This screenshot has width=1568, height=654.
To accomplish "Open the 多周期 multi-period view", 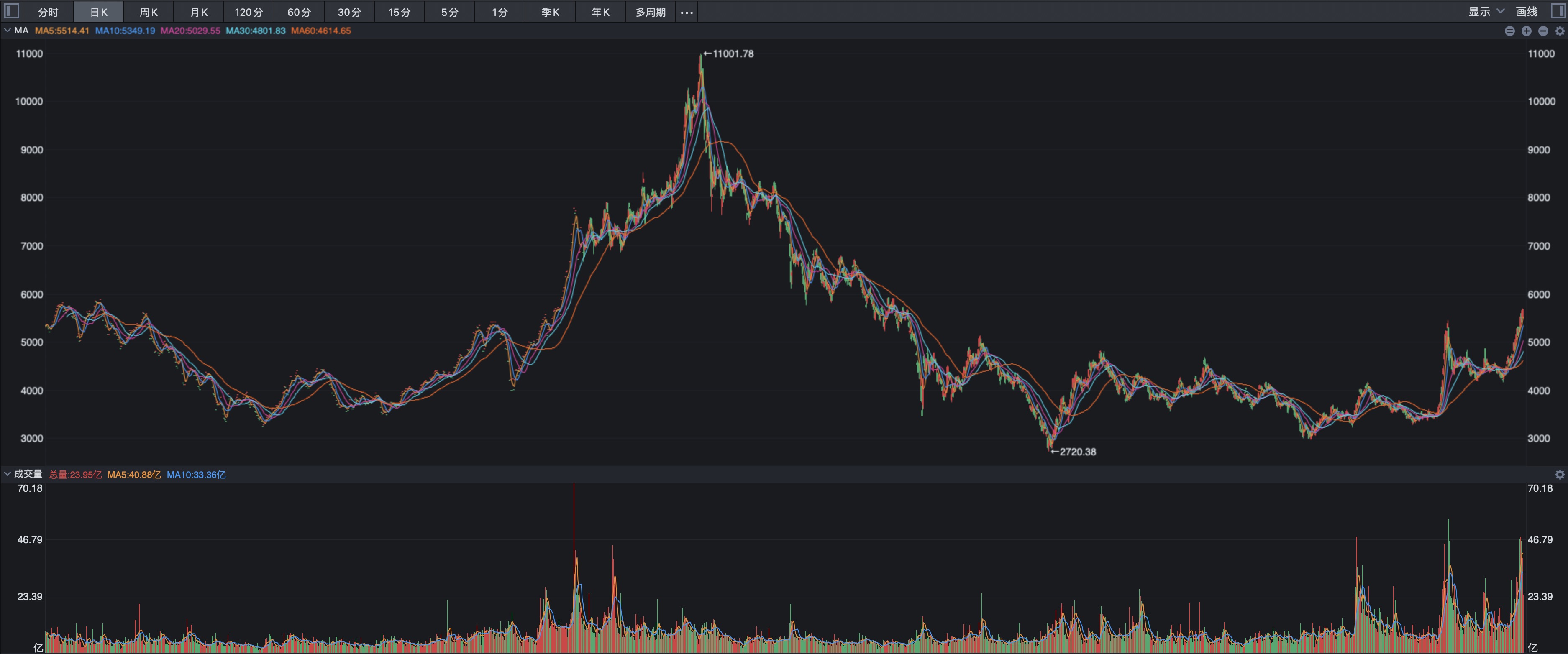I will pos(651,12).
